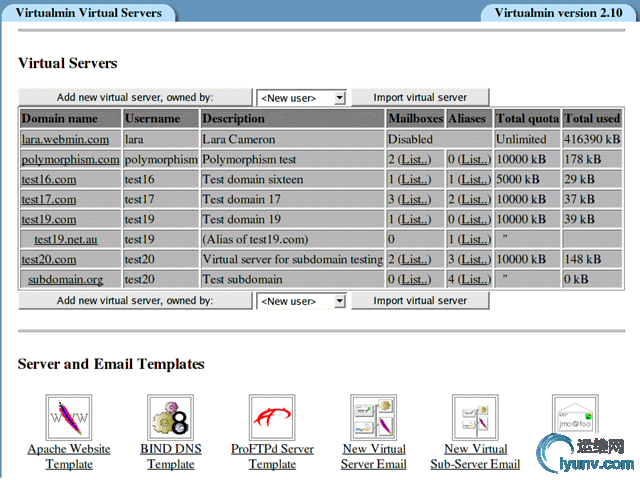List aliases for polymorphism.com
The width and height of the screenshot is (640, 480).
pyautogui.click(x=474, y=160)
